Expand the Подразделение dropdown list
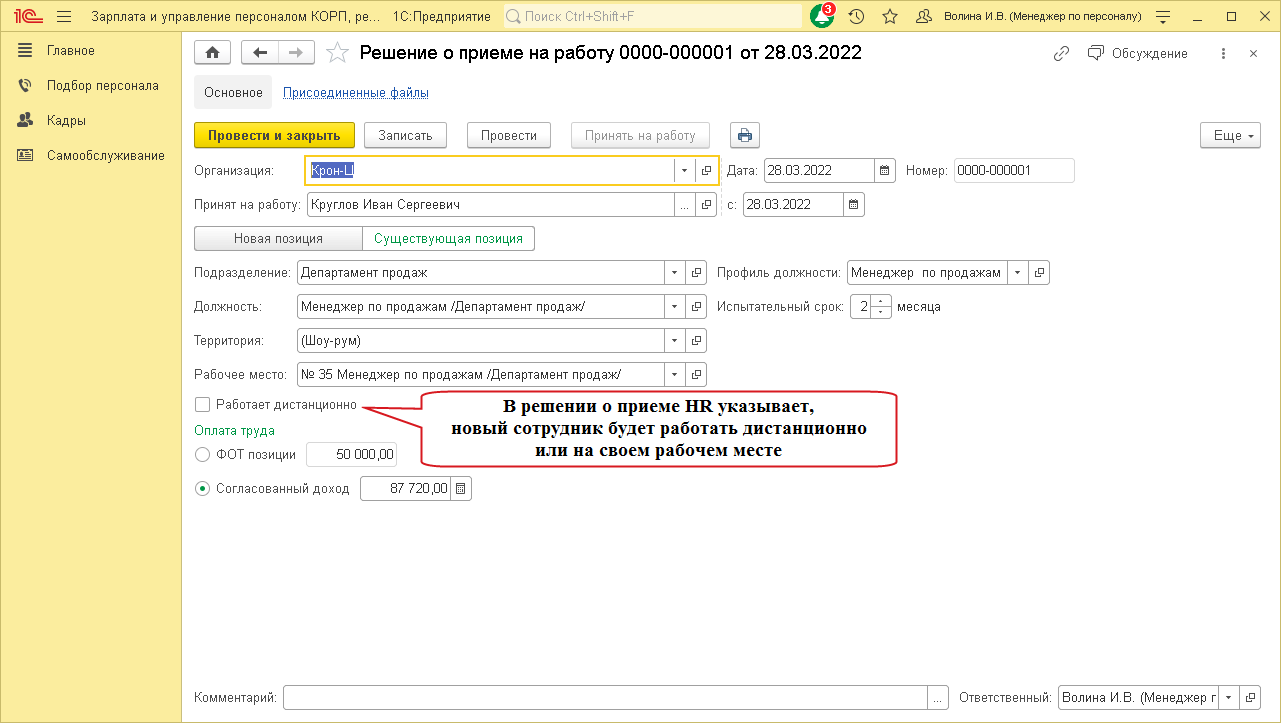Image resolution: width=1281 pixels, height=723 pixels. [674, 272]
